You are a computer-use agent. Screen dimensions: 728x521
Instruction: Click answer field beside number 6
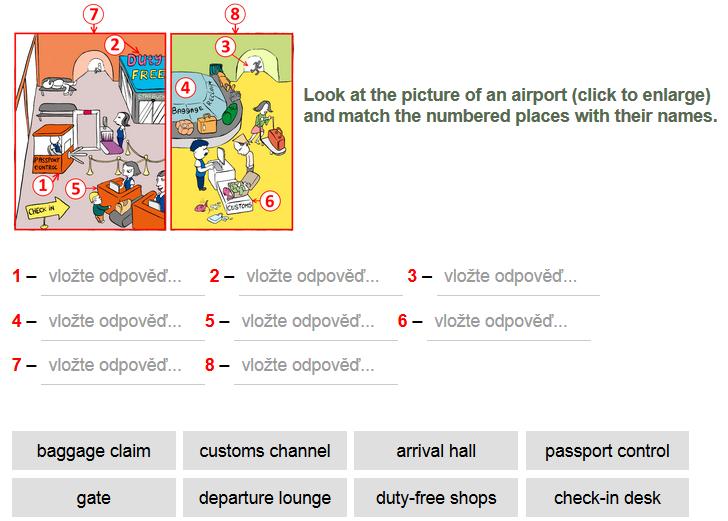pyautogui.click(x=509, y=322)
